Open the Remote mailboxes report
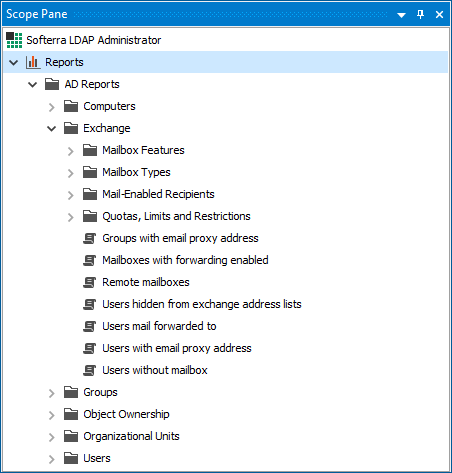Screen dimensions: 452x473 146,282
